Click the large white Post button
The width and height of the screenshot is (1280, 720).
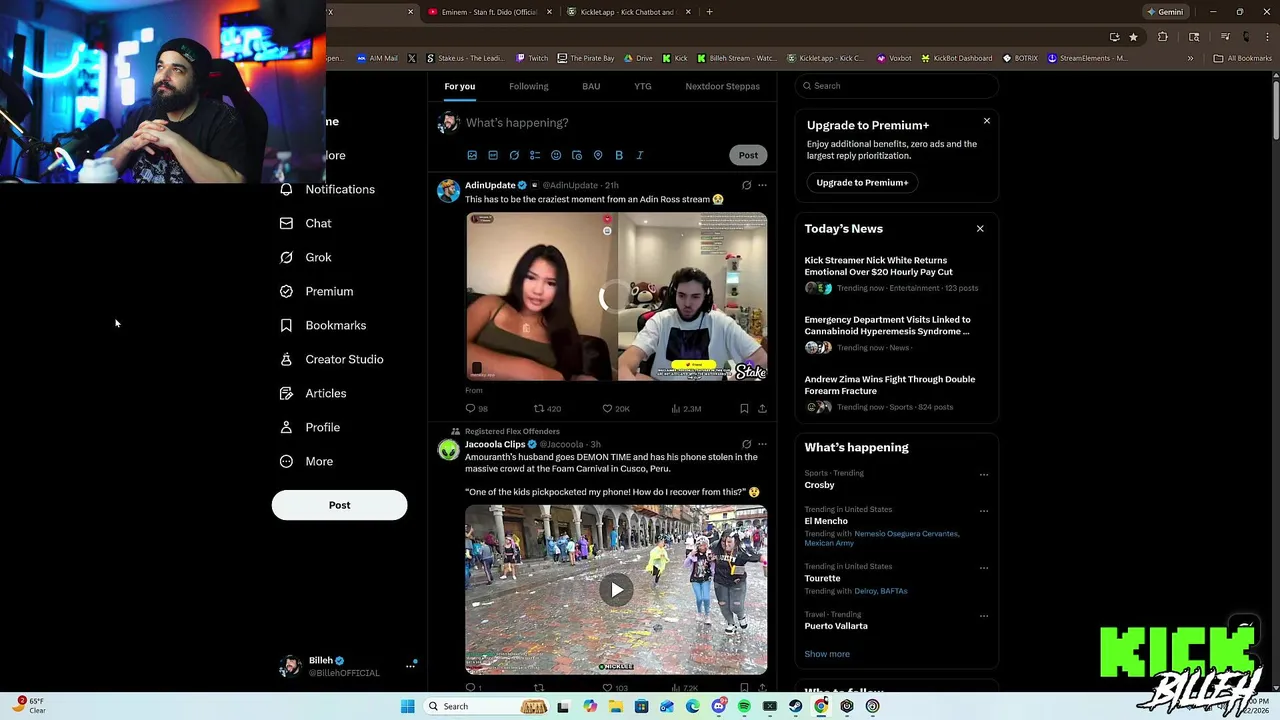click(340, 505)
